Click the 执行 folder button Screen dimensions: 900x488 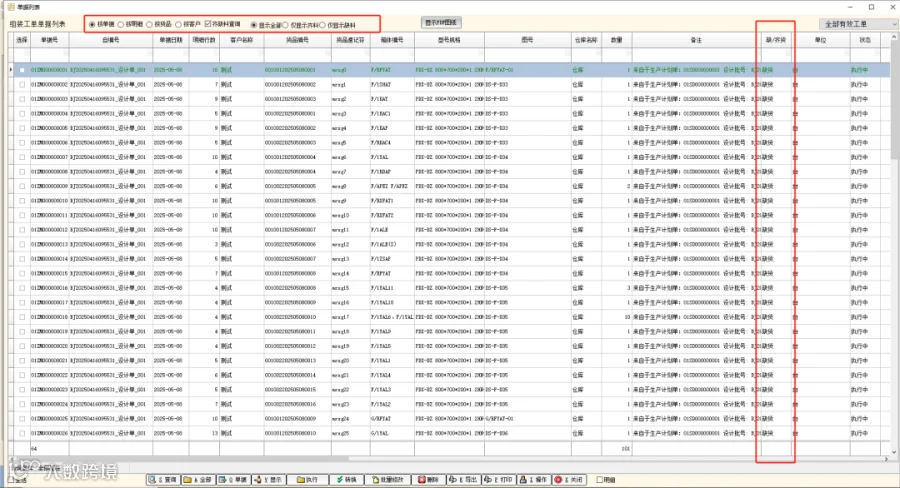307,479
